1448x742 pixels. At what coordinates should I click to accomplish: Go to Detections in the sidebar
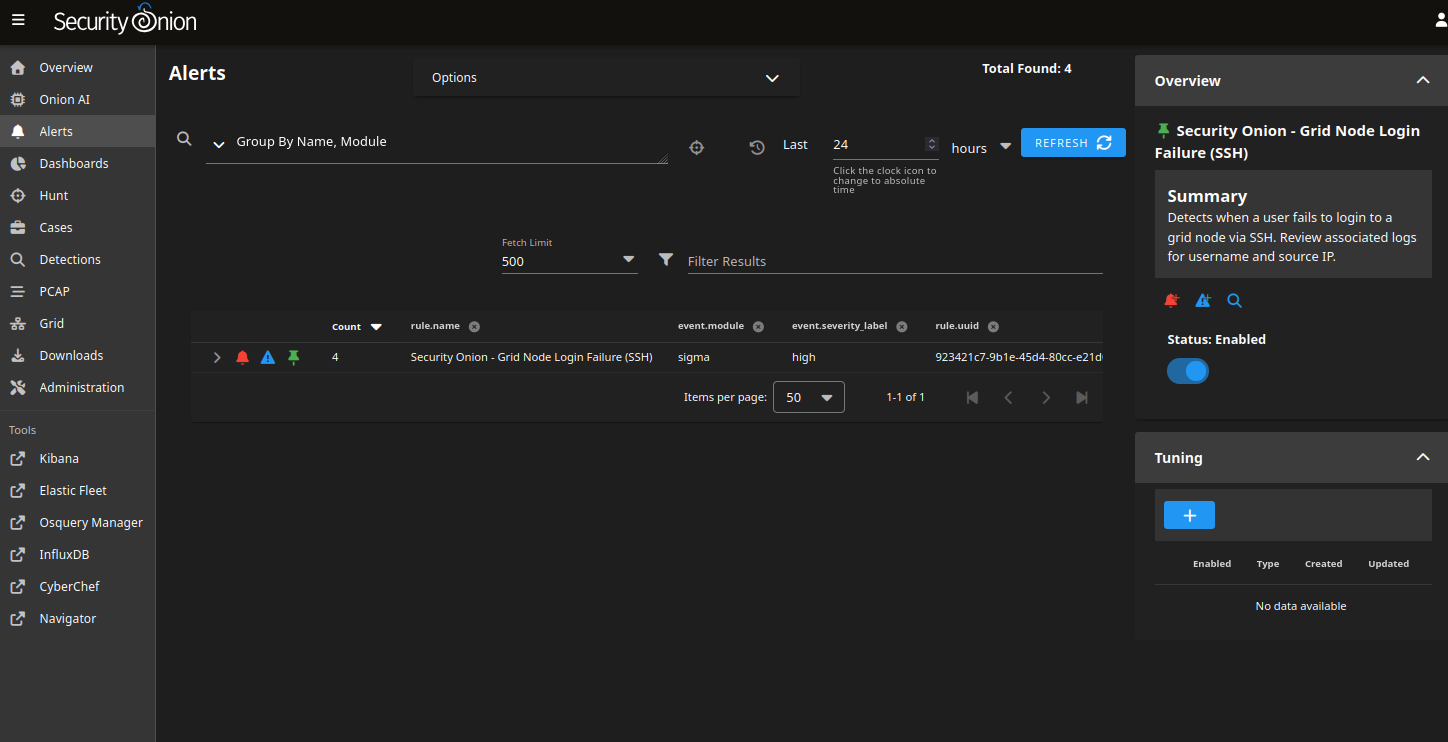click(x=70, y=259)
